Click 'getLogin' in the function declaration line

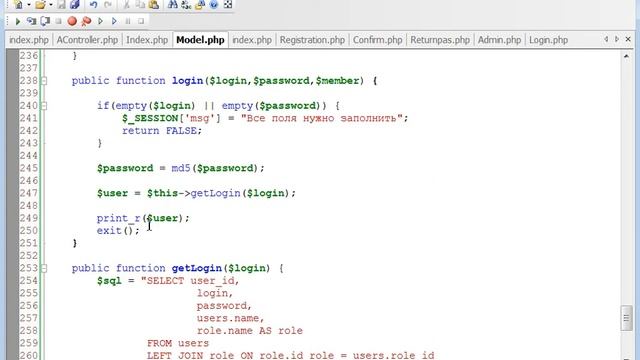(x=197, y=268)
